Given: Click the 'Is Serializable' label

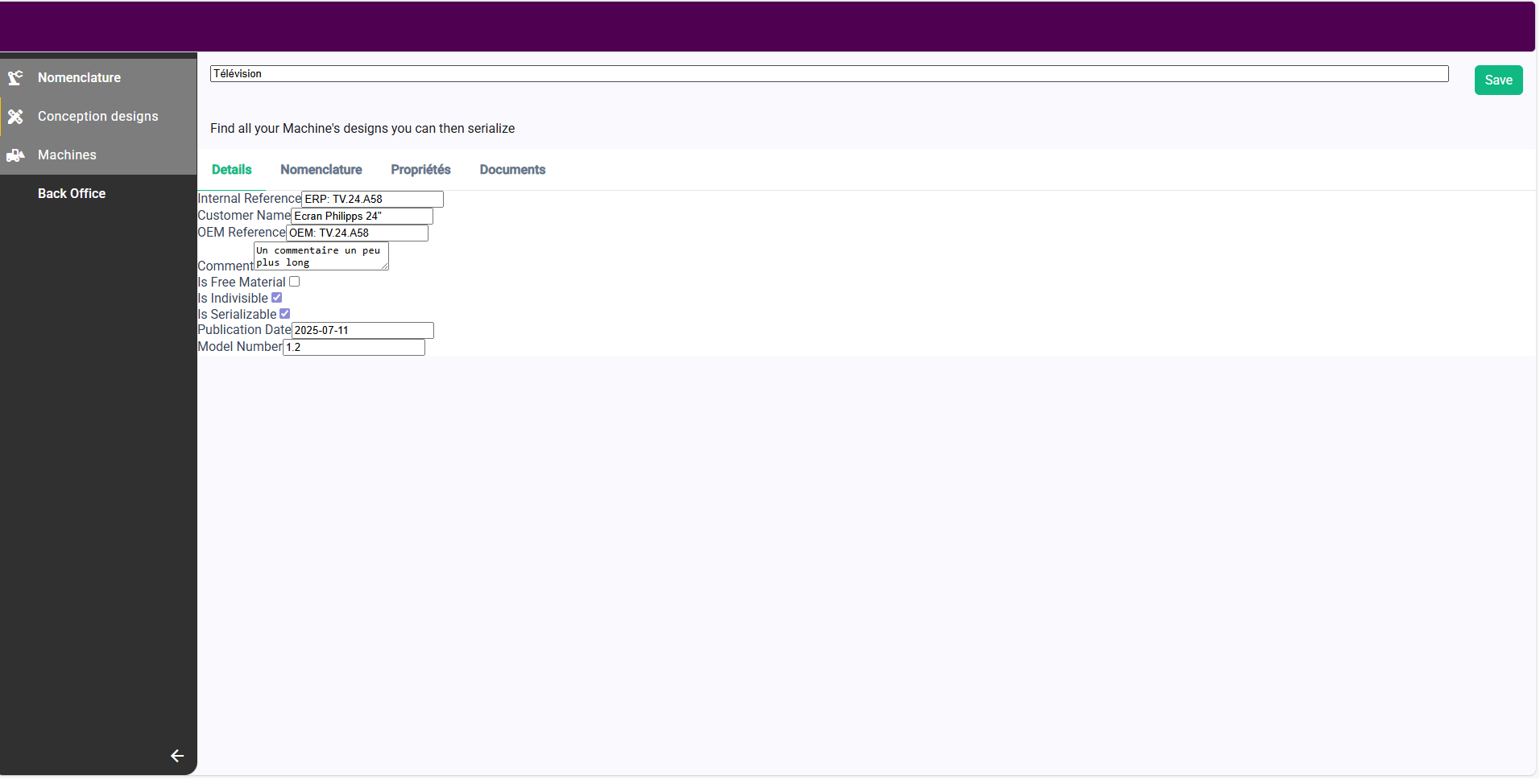Looking at the screenshot, I should (x=237, y=315).
